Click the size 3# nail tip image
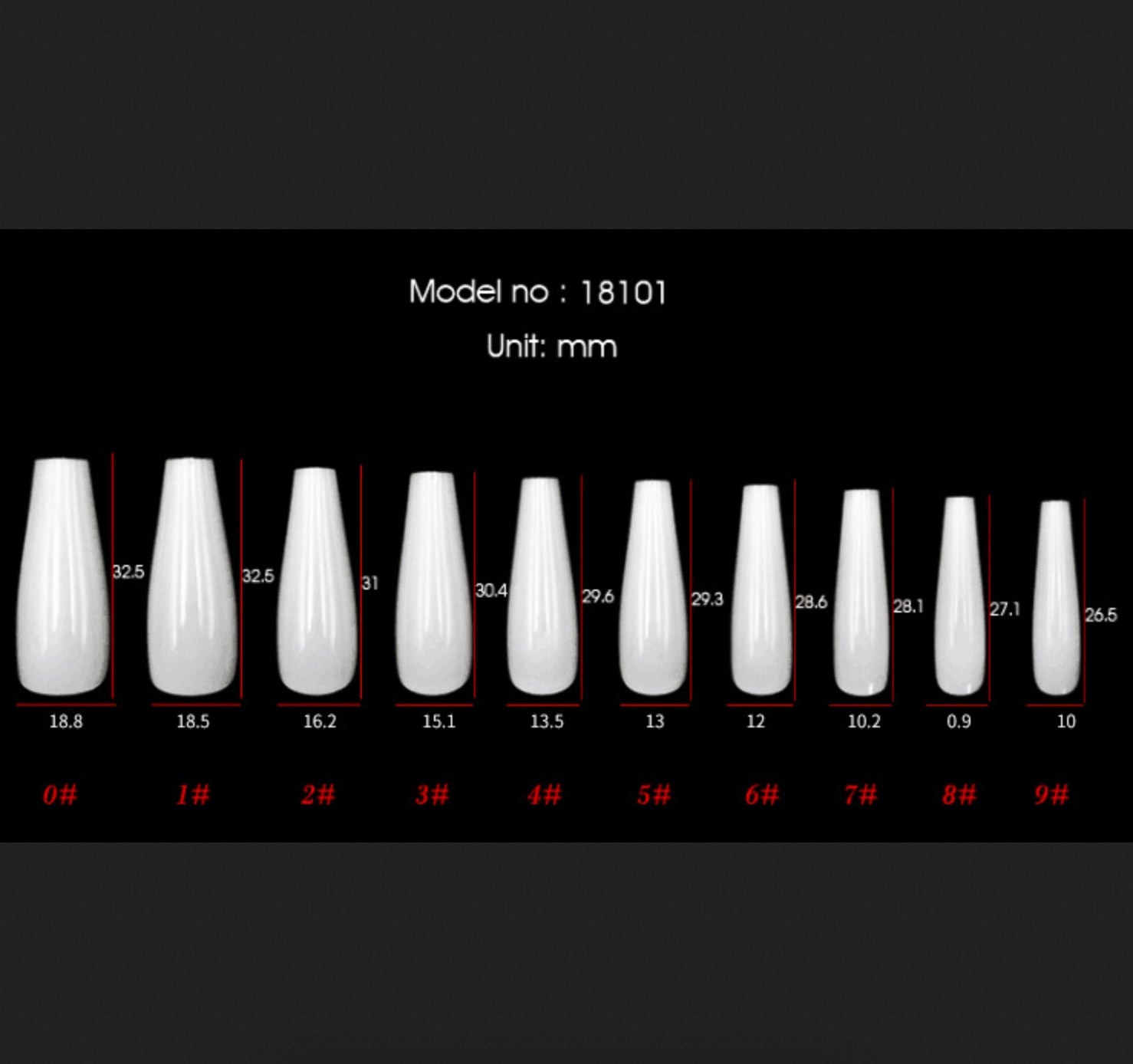The height and width of the screenshot is (1064, 1133). point(434,583)
